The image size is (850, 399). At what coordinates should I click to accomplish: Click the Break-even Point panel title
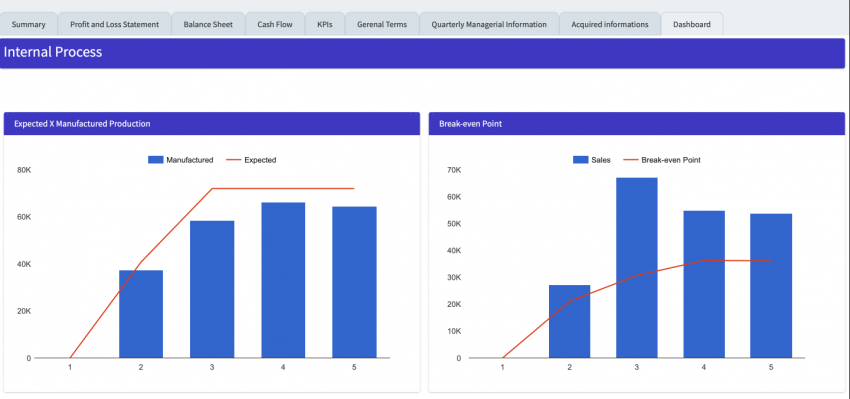[x=470, y=124]
